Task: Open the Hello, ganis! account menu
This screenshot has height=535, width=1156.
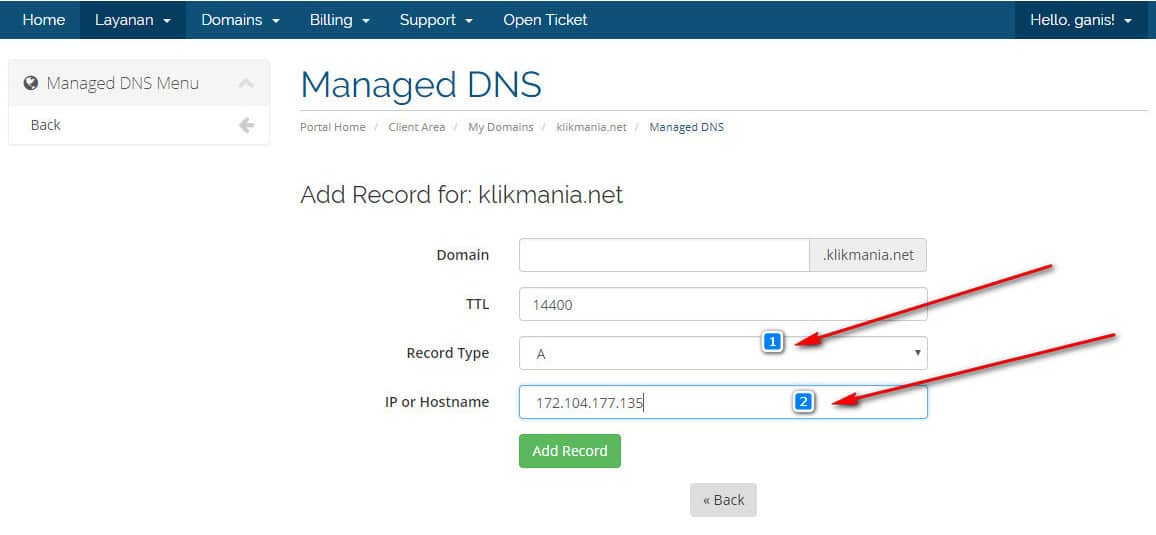Action: (x=1080, y=20)
